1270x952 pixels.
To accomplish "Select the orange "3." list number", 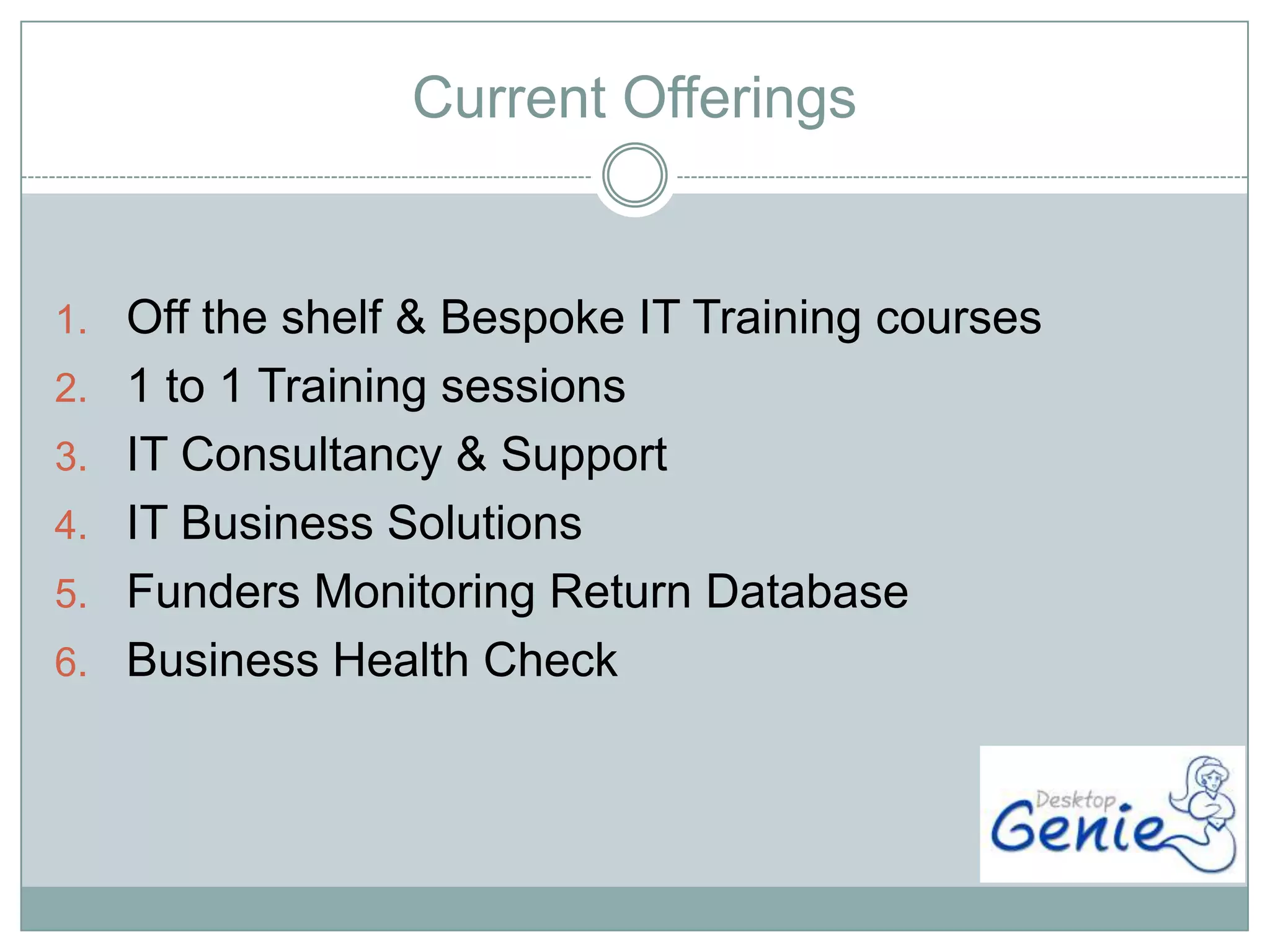I will 71,457.
